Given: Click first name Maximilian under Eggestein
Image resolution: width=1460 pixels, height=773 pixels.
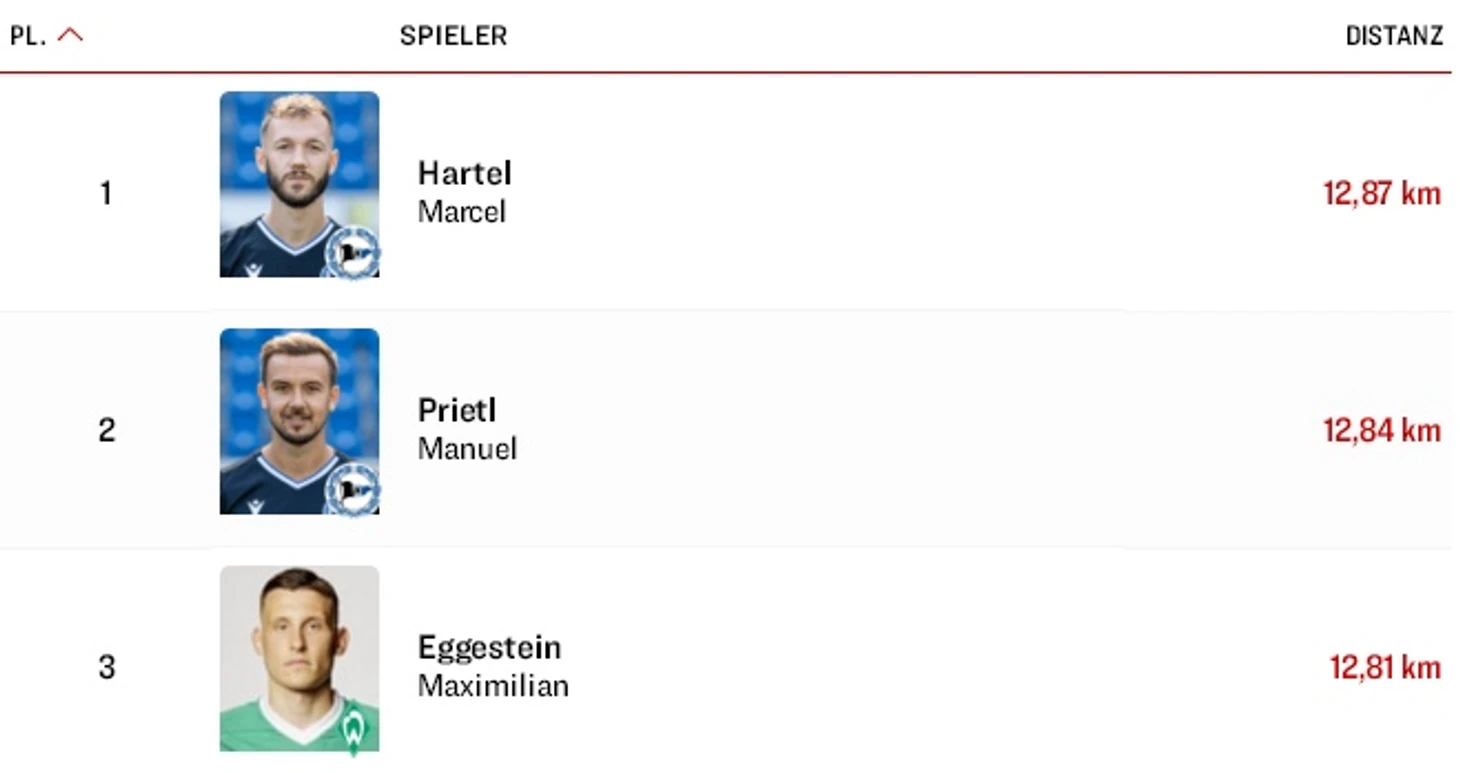Looking at the screenshot, I should [493, 686].
